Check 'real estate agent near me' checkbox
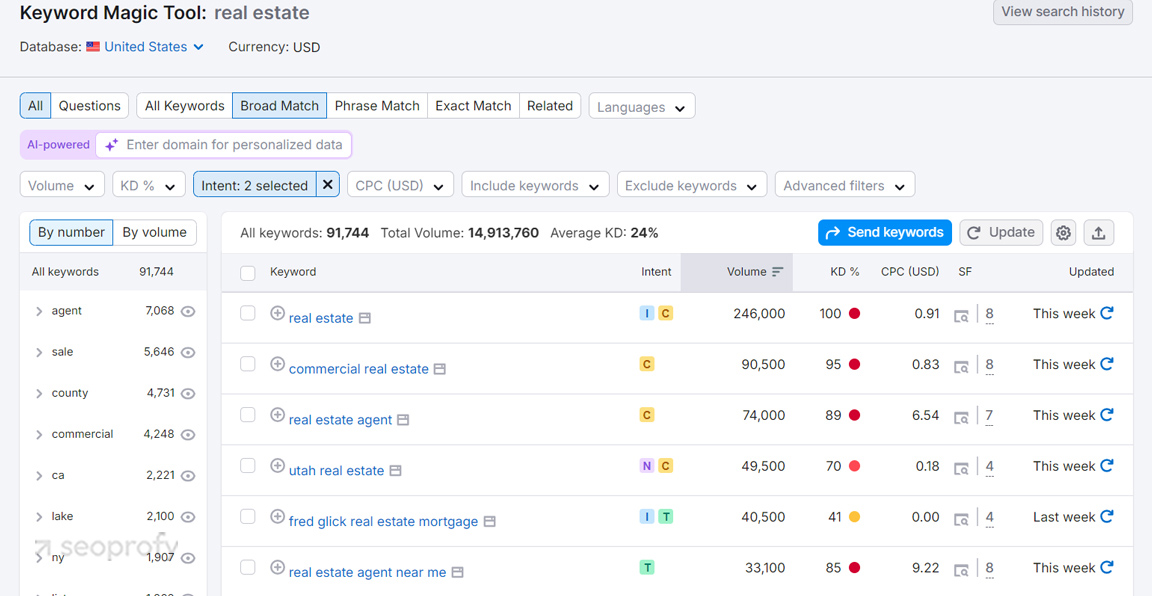This screenshot has width=1152, height=596. [x=248, y=567]
